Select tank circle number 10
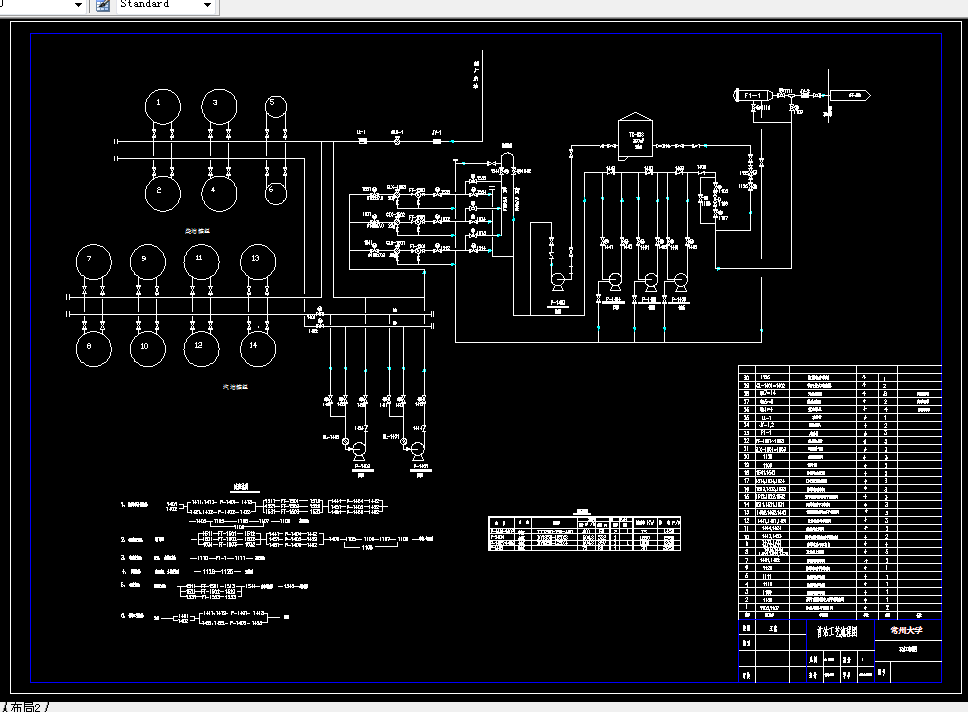968x712 pixels. 148,349
